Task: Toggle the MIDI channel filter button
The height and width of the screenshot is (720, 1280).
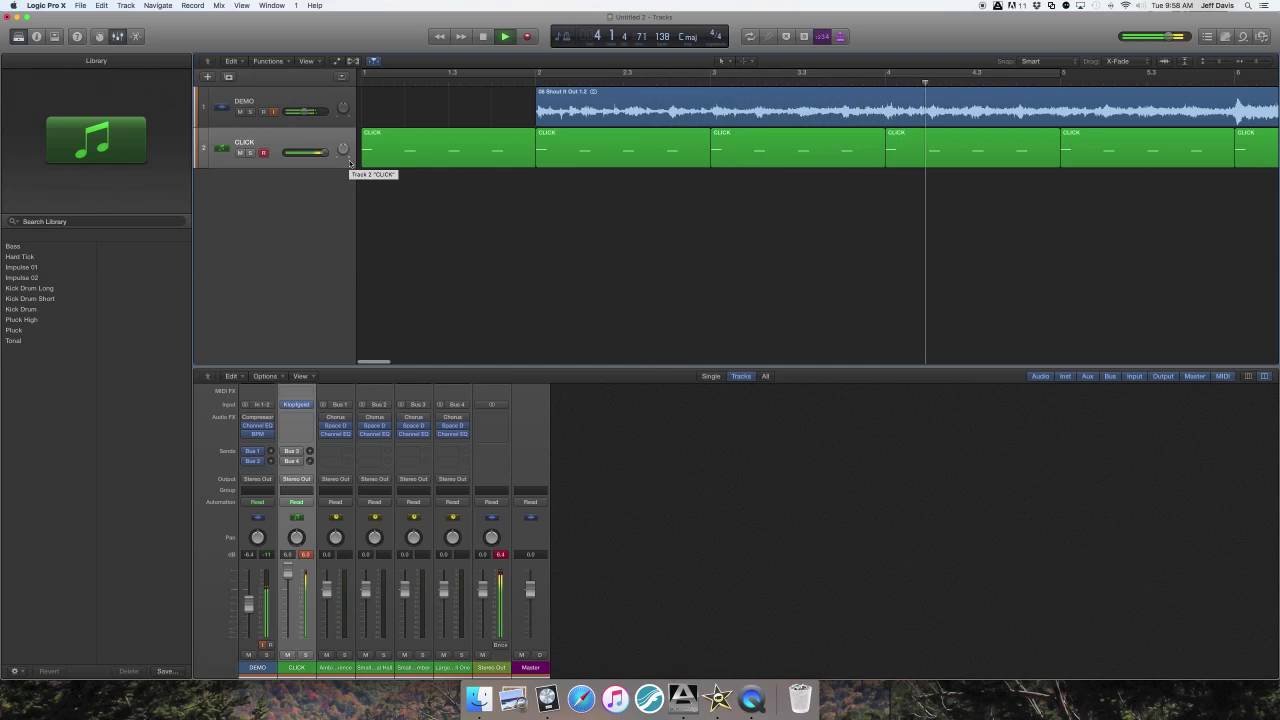Action: pos(1223,376)
